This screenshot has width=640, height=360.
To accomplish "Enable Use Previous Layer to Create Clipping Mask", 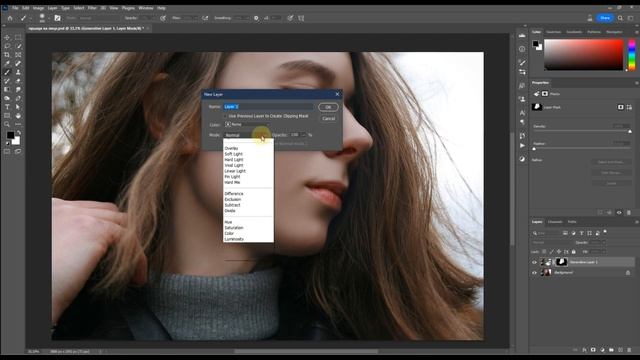I will tap(225, 116).
